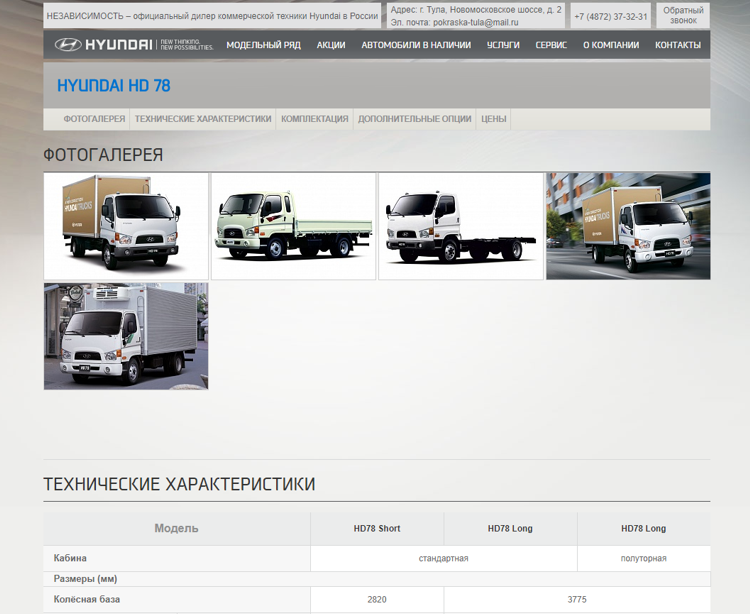This screenshot has height=614, width=750.
Task: Open the Модельный ряд menu
Action: 264,45
